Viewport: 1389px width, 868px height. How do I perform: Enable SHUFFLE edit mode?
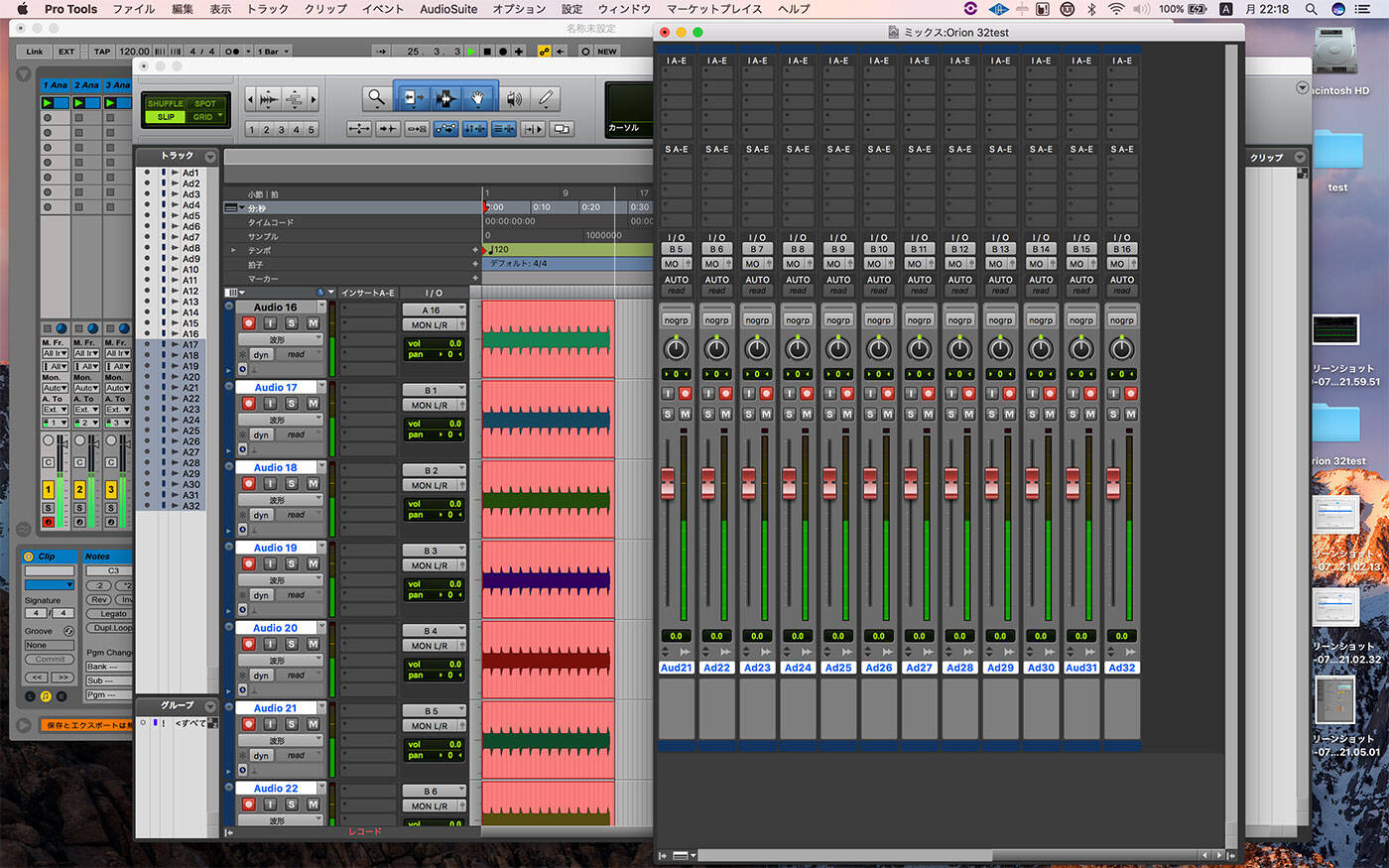tap(165, 104)
